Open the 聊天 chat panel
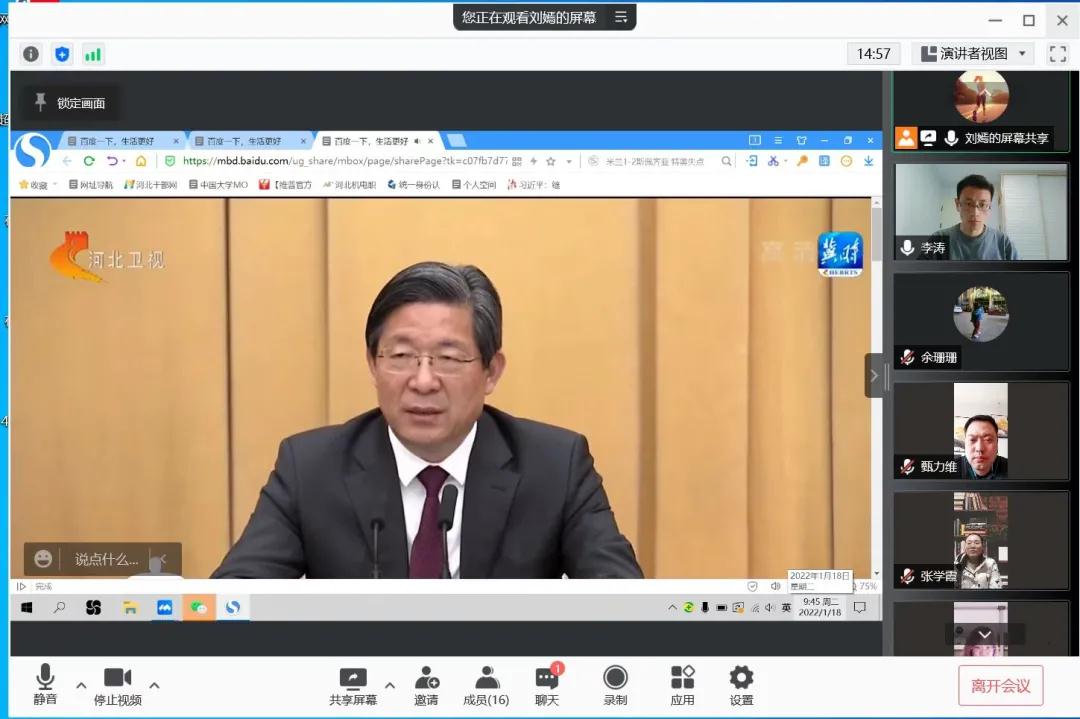Image resolution: width=1080 pixels, height=719 pixels. click(547, 687)
